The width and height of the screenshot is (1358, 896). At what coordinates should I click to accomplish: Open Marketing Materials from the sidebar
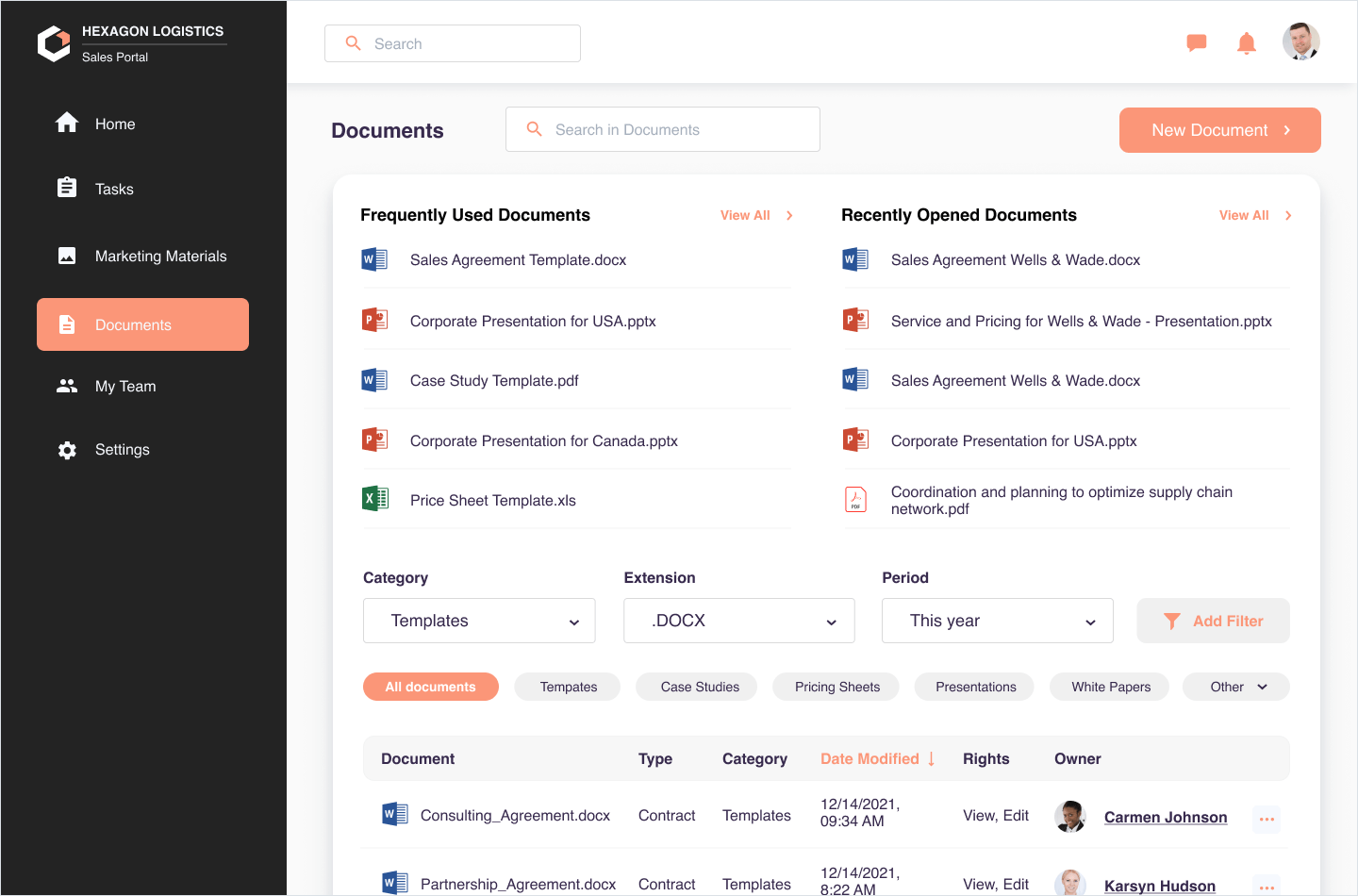click(x=160, y=257)
